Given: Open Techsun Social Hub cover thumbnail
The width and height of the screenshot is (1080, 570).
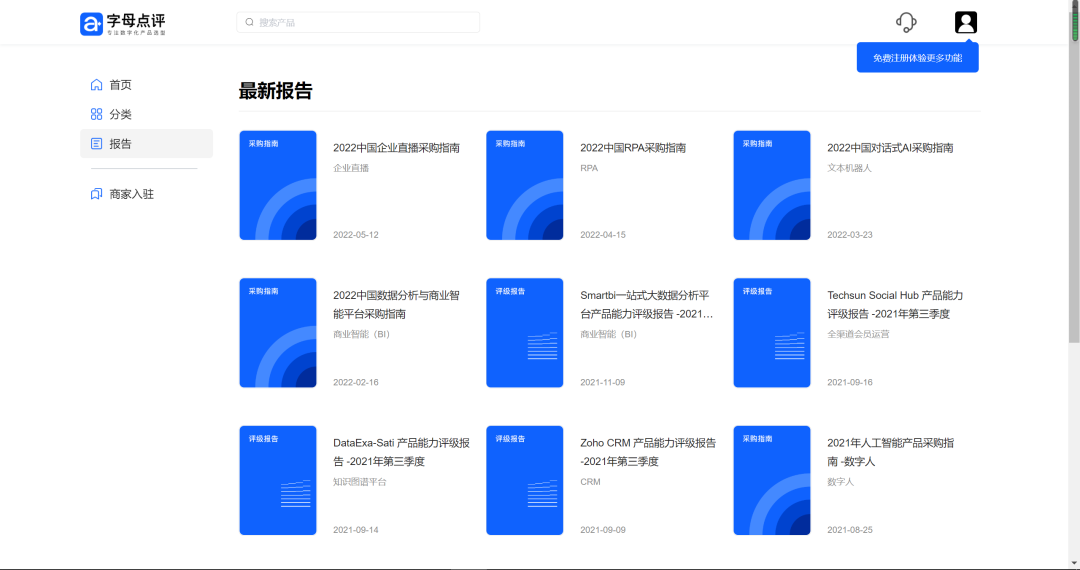Looking at the screenshot, I should coord(772,332).
